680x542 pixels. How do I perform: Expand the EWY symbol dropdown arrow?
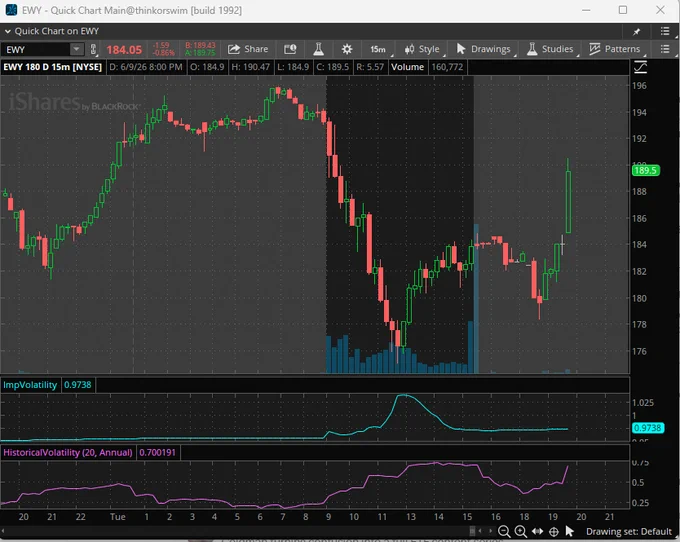click(x=76, y=49)
